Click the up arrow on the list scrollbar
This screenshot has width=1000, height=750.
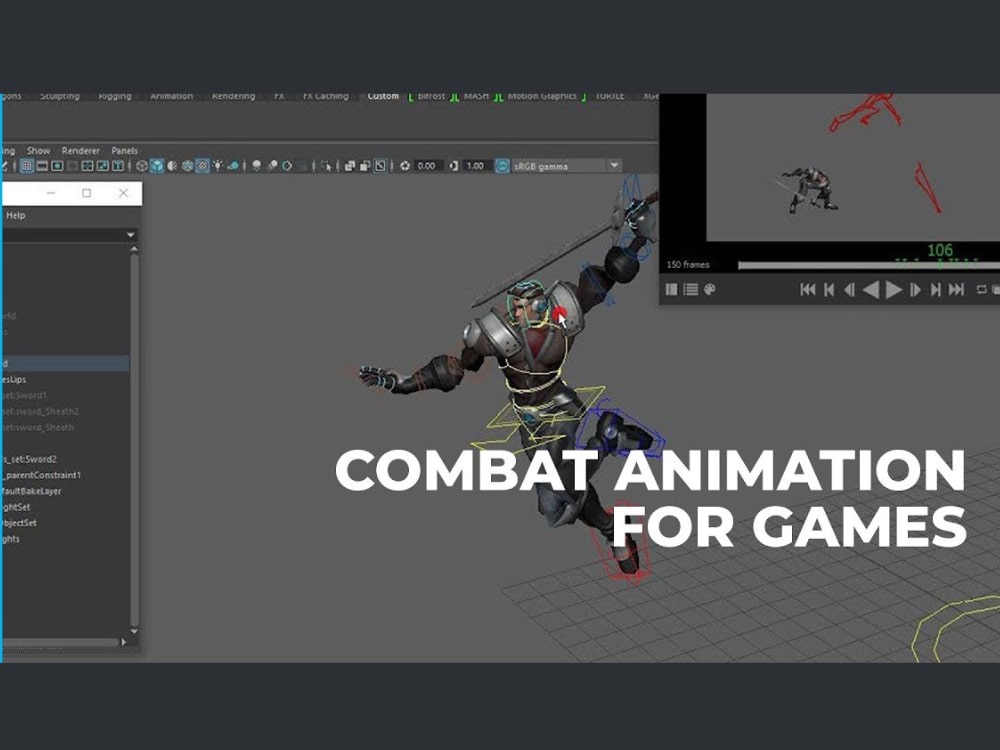coord(134,249)
